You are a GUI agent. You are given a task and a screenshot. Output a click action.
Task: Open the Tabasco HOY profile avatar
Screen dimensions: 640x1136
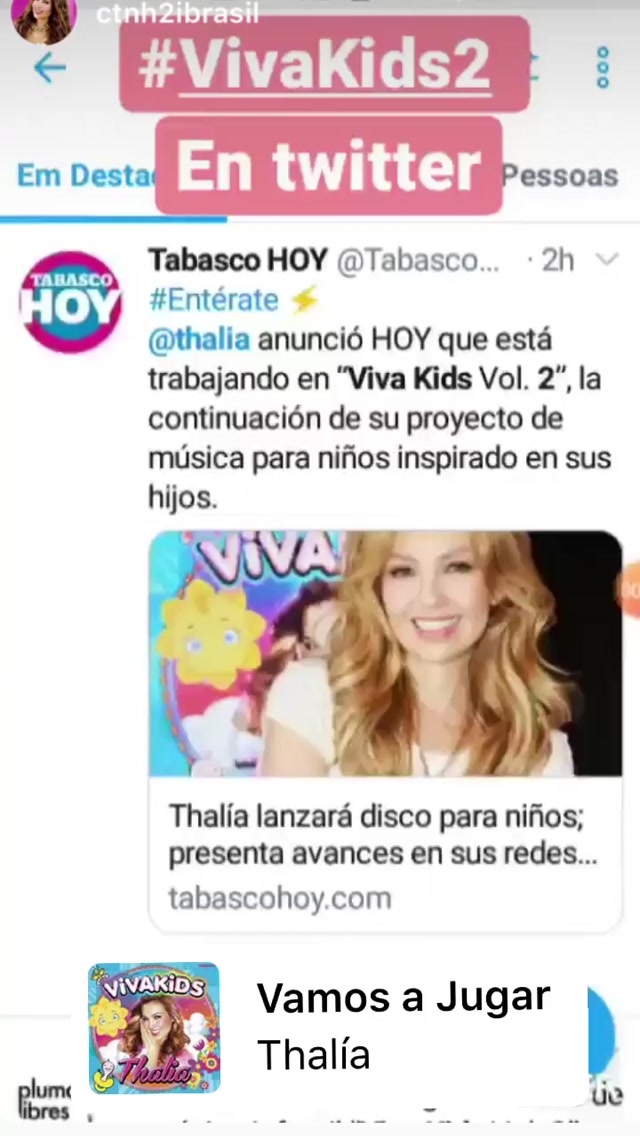(70, 301)
